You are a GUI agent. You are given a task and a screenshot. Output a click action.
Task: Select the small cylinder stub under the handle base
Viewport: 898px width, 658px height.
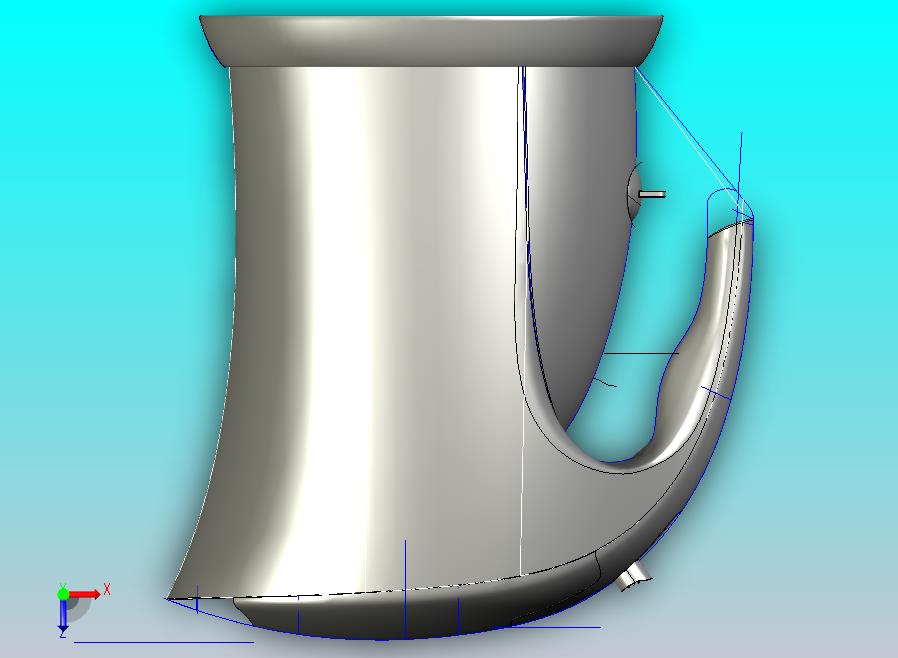[x=633, y=576]
